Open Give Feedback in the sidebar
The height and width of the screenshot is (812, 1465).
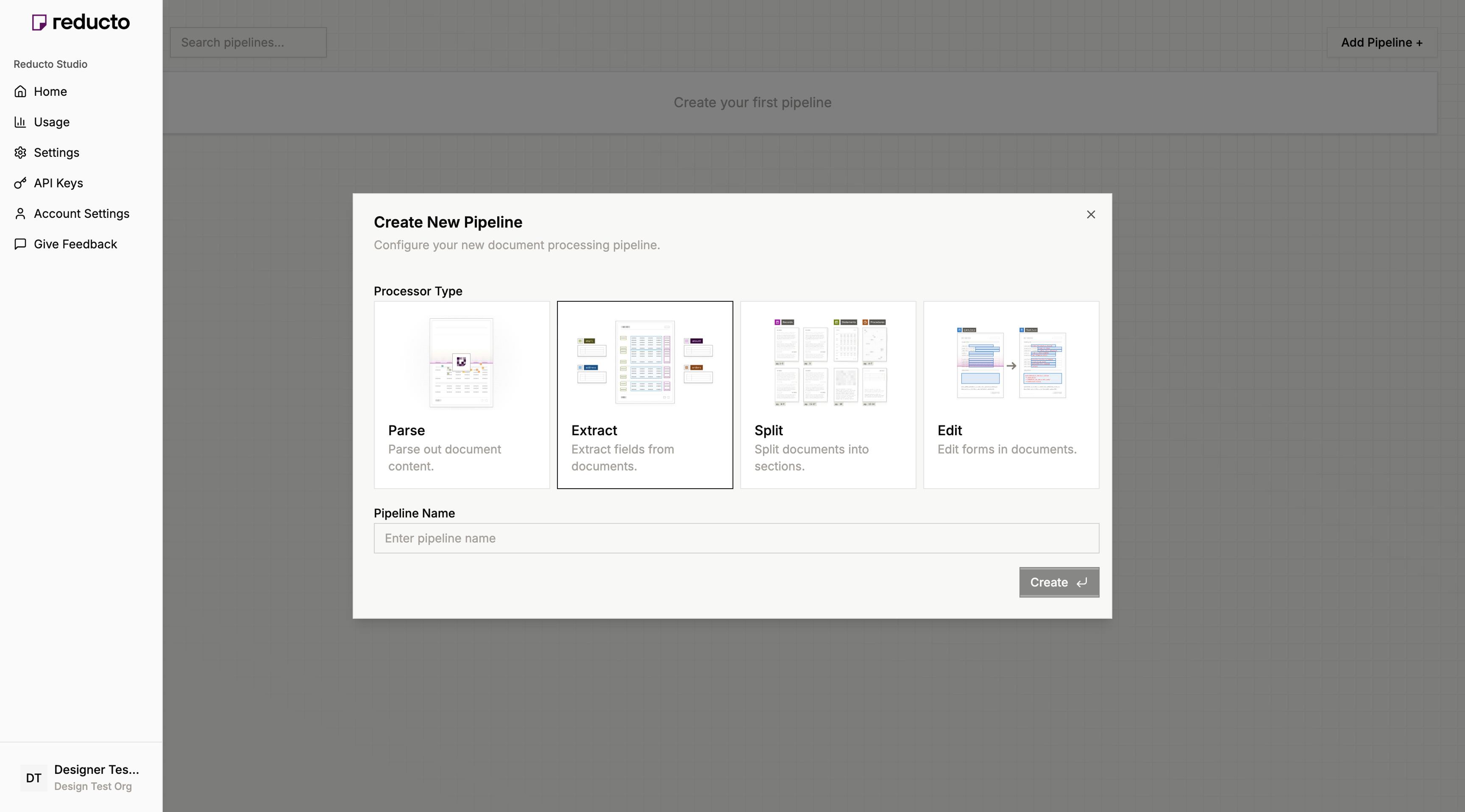click(81, 244)
